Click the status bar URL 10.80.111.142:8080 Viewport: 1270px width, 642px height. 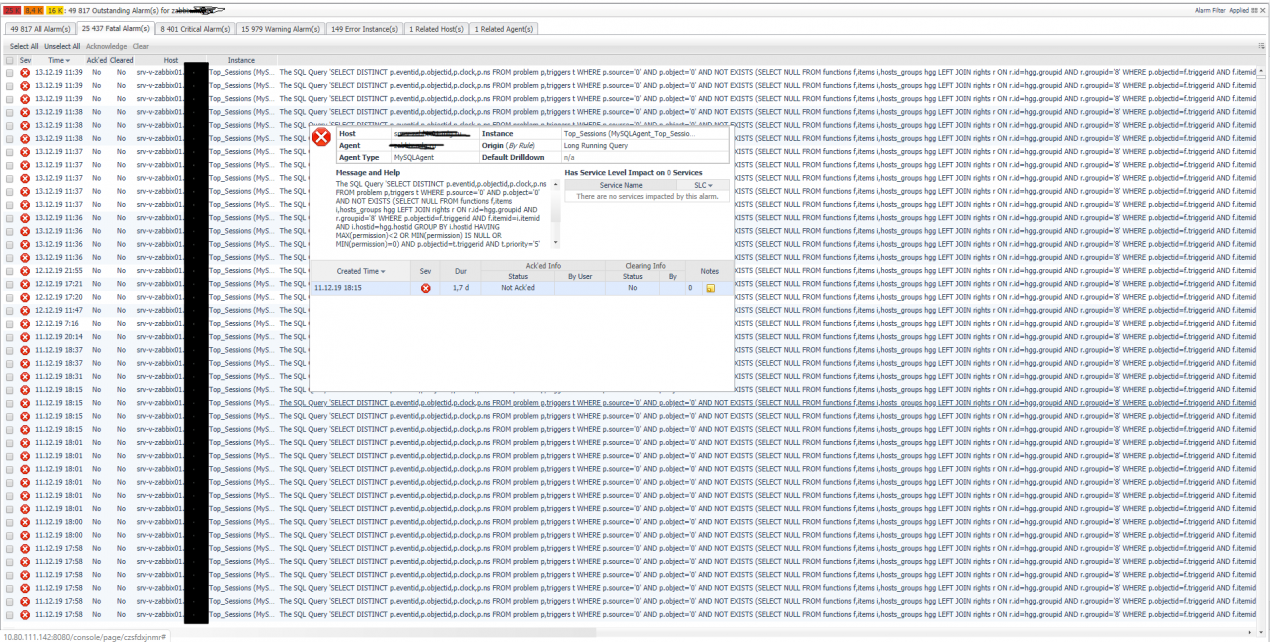(84, 636)
